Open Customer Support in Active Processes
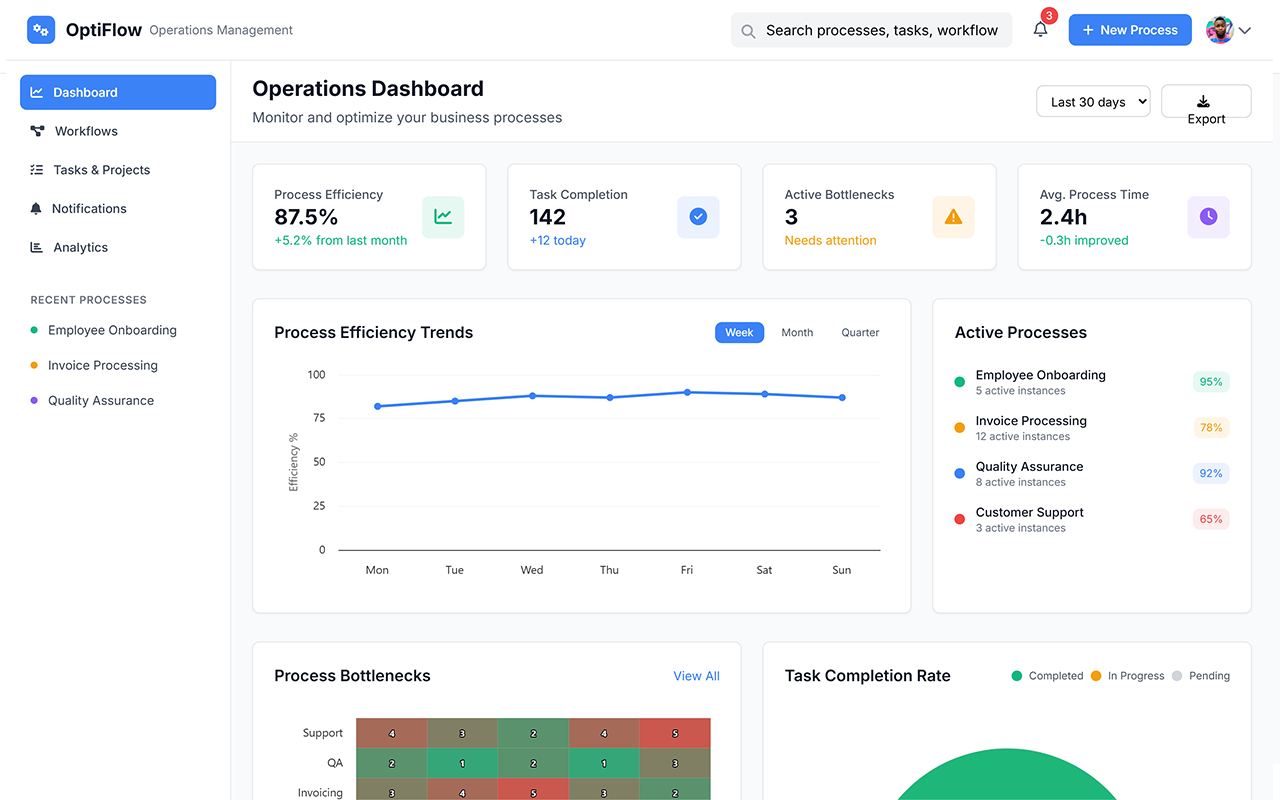 coord(1092,519)
